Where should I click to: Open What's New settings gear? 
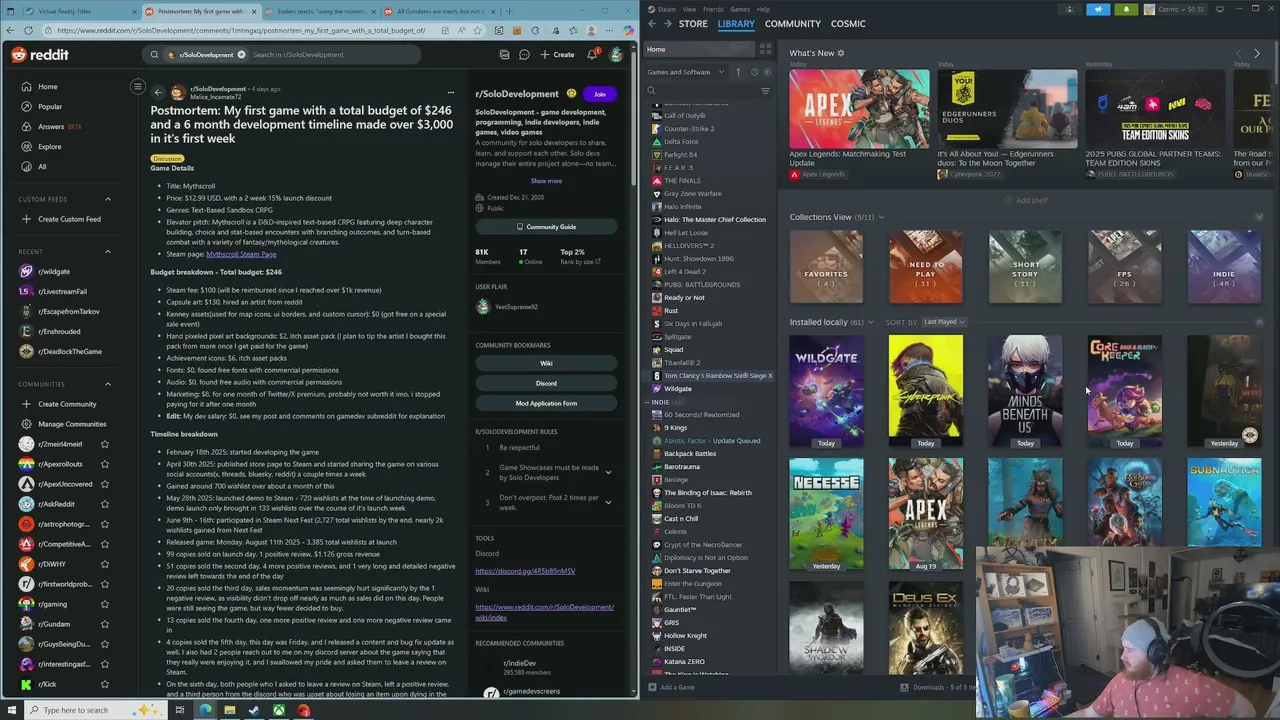coord(841,53)
